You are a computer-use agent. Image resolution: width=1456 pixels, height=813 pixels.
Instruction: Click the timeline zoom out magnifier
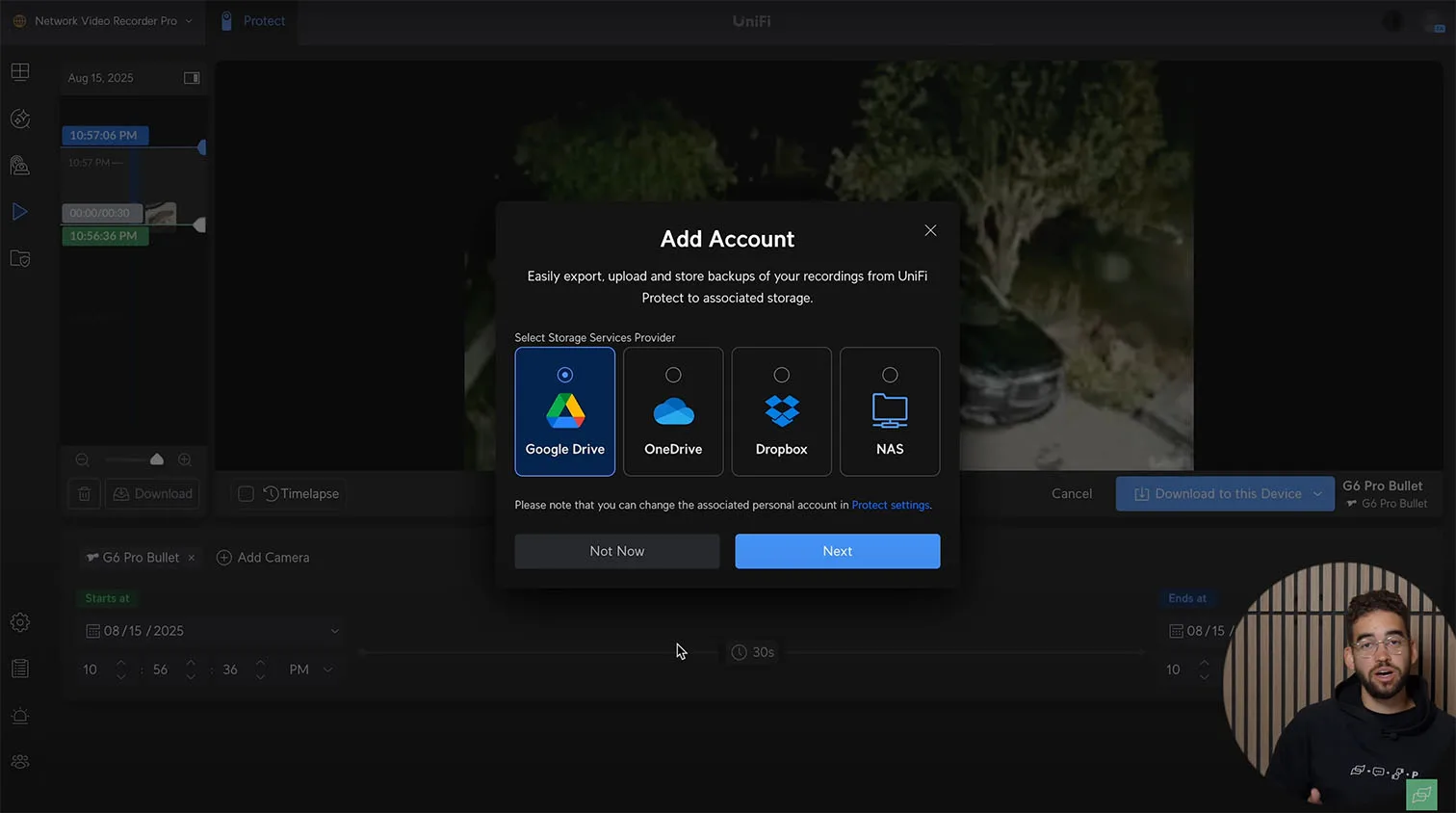[x=83, y=459]
